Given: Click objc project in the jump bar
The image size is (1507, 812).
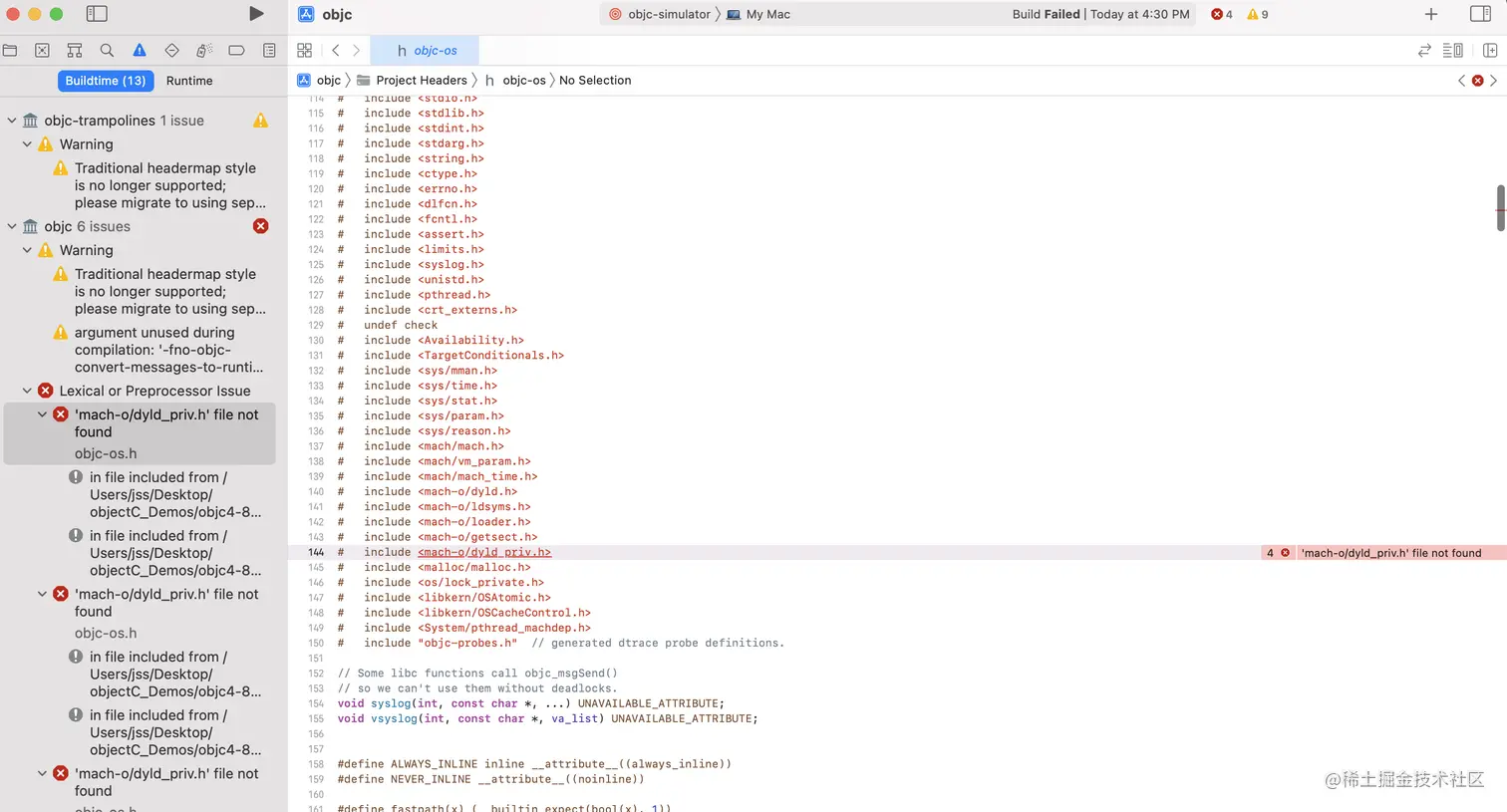Looking at the screenshot, I should (320, 81).
